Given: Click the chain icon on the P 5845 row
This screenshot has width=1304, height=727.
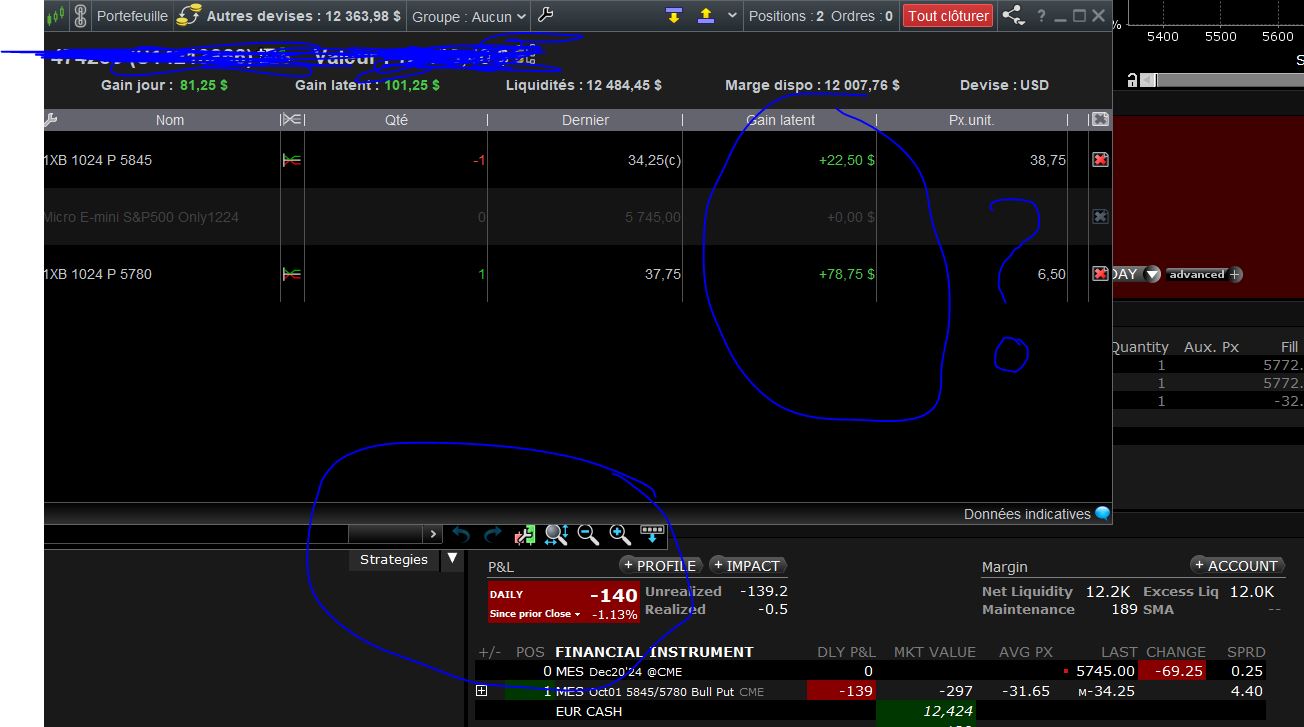Looking at the screenshot, I should [292, 160].
